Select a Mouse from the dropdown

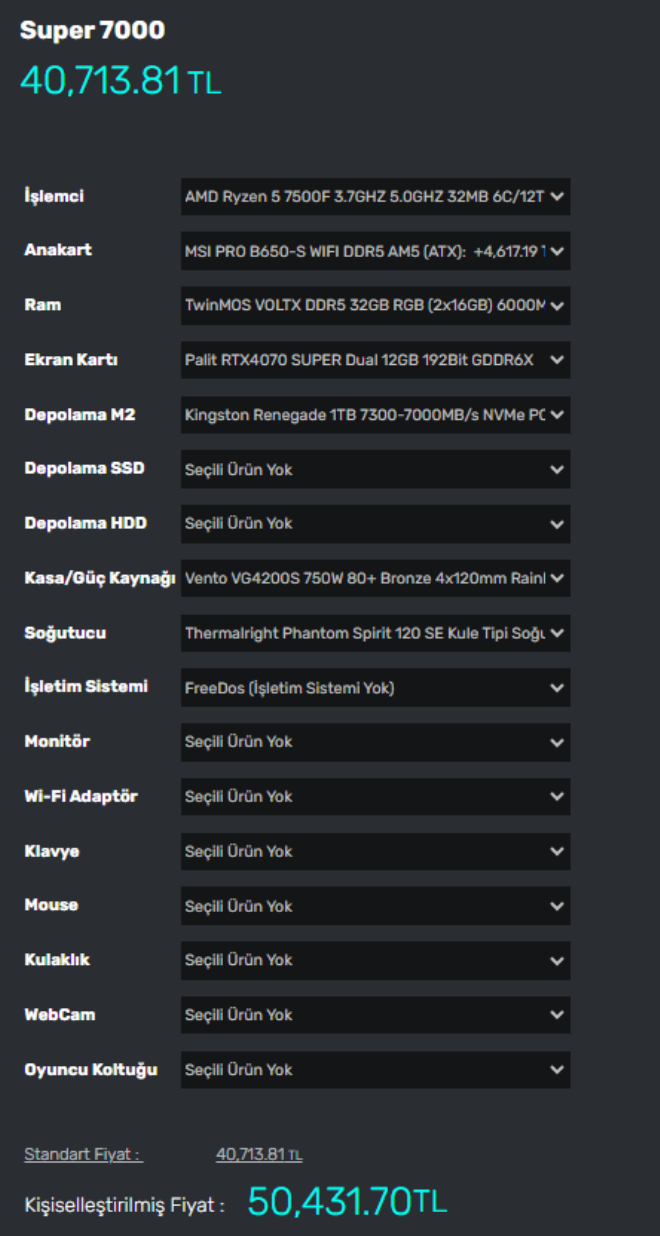pyautogui.click(x=375, y=906)
